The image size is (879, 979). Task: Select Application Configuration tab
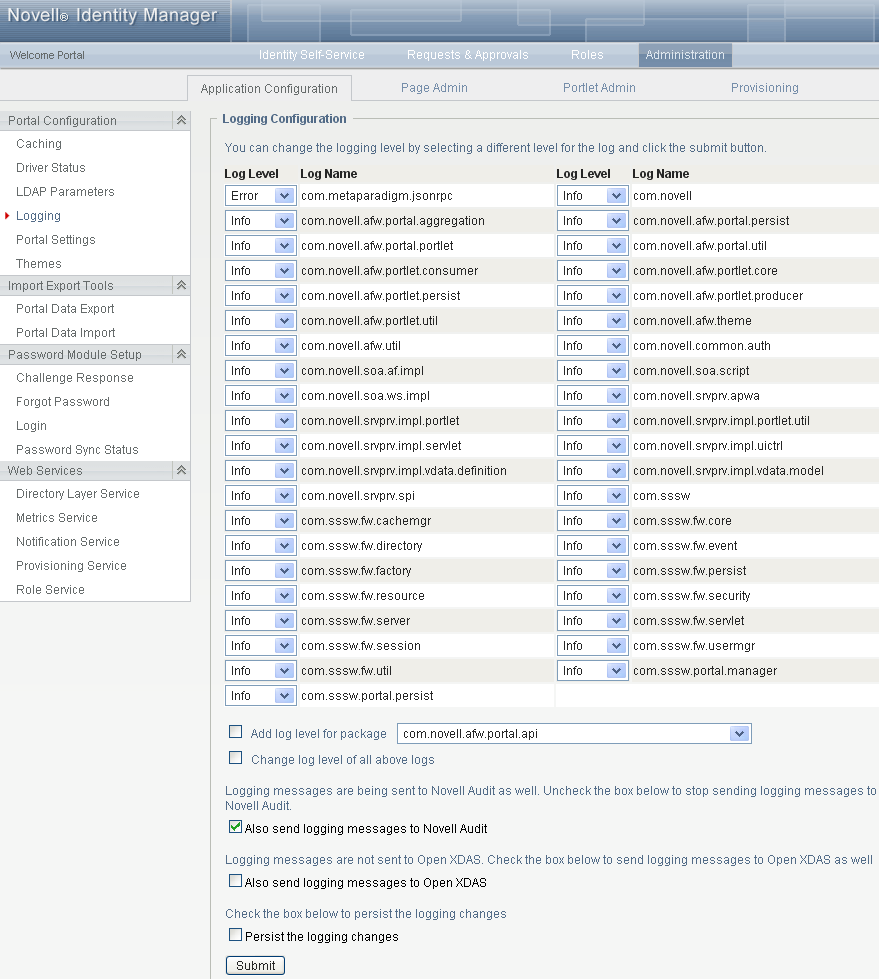click(x=269, y=89)
